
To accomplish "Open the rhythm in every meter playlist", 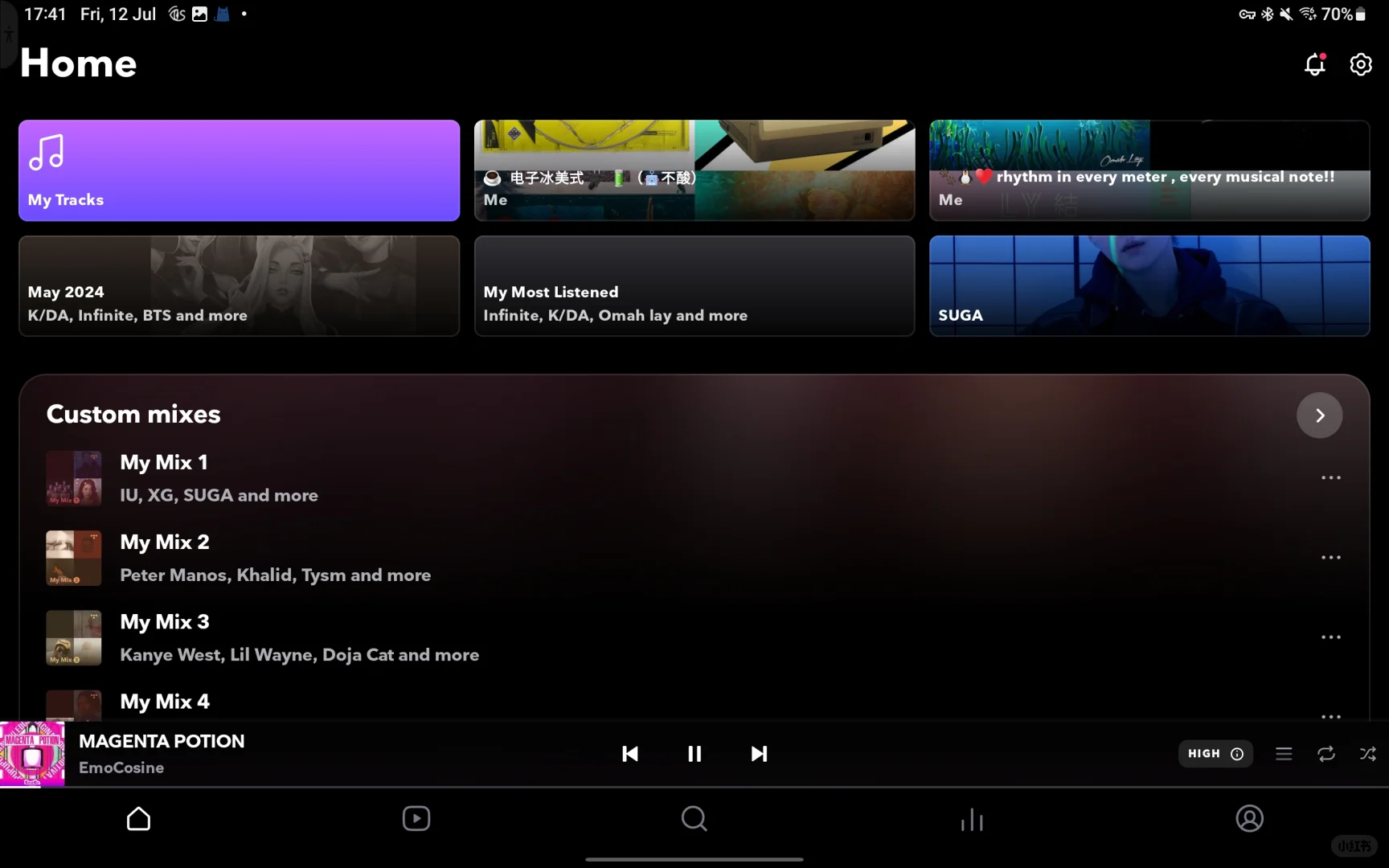I will pos(1149,170).
